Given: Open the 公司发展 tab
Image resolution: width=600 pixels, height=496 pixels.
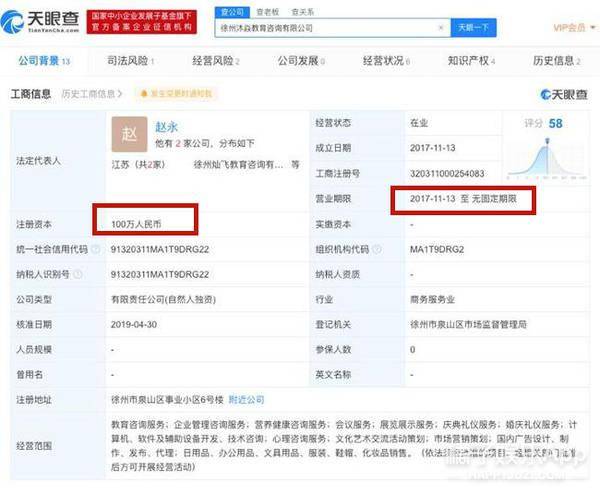Looking at the screenshot, I should (301, 61).
